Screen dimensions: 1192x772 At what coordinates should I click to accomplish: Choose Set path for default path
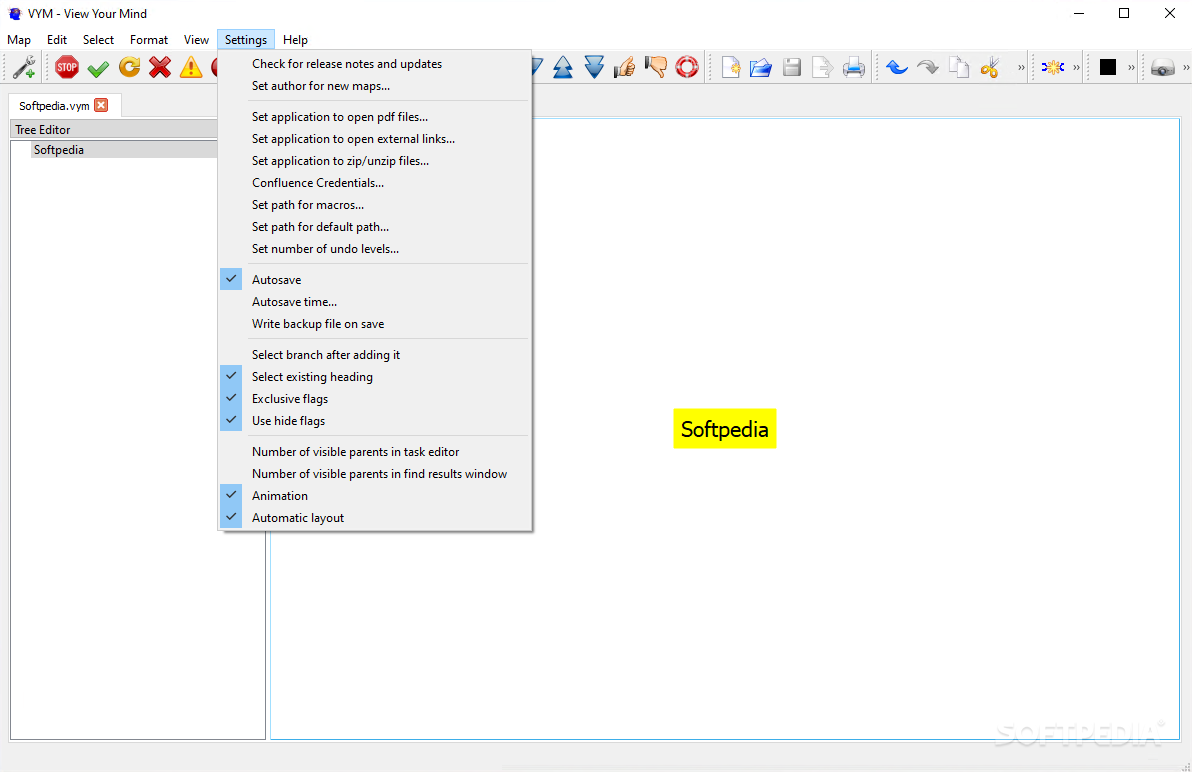[375, 227]
